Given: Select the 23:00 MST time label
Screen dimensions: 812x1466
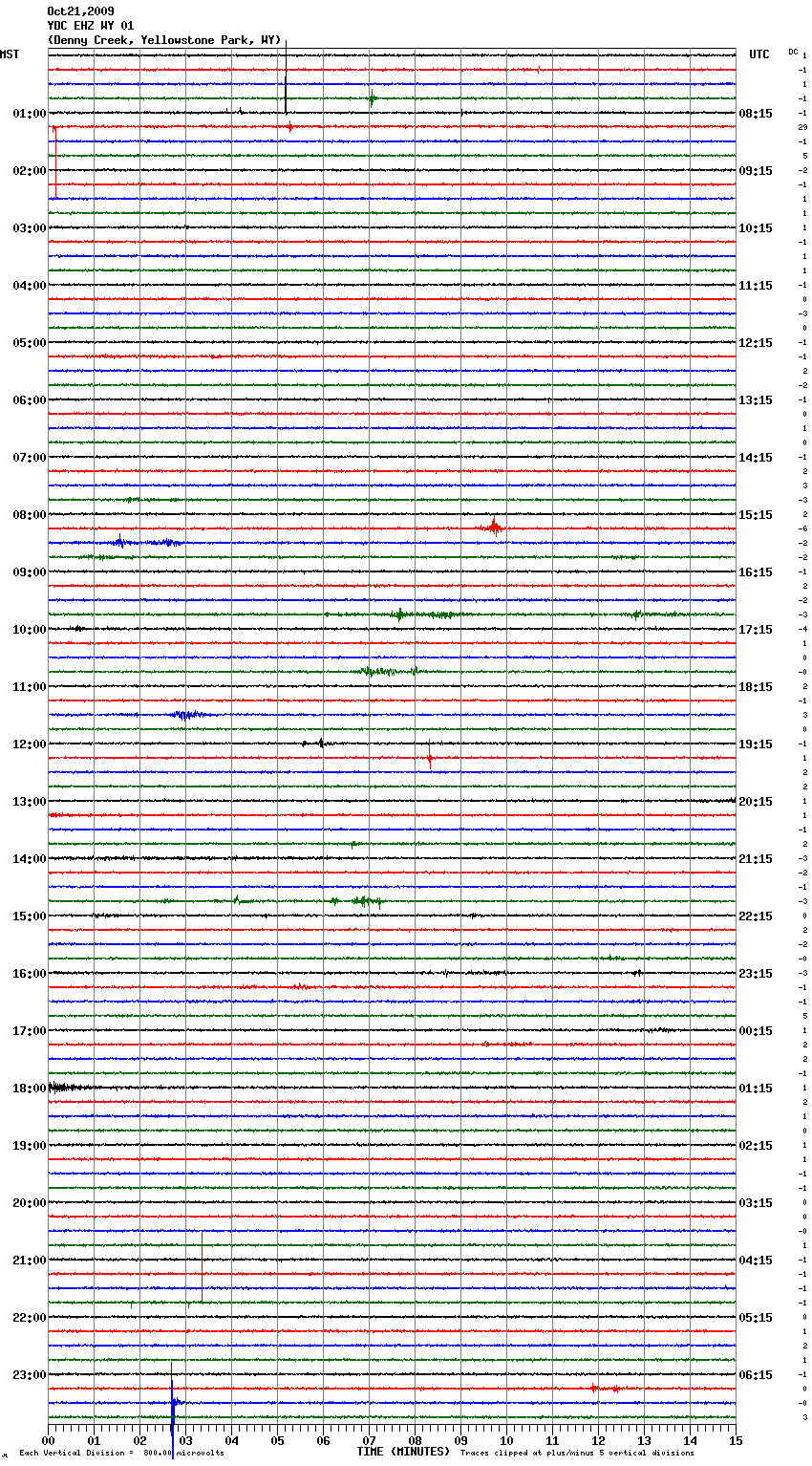Looking at the screenshot, I should [x=30, y=1375].
